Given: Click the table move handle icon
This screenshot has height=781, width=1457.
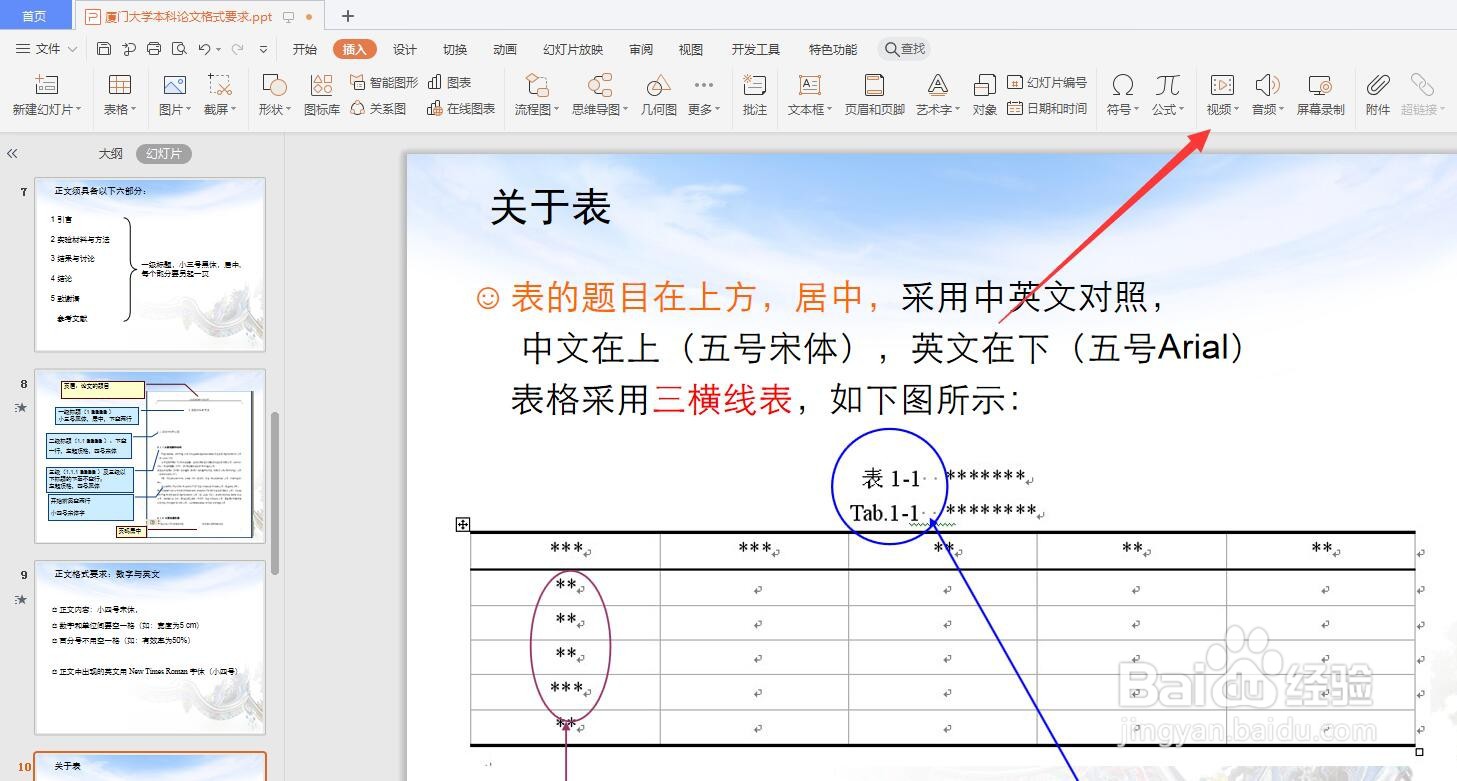Looking at the screenshot, I should 463,524.
